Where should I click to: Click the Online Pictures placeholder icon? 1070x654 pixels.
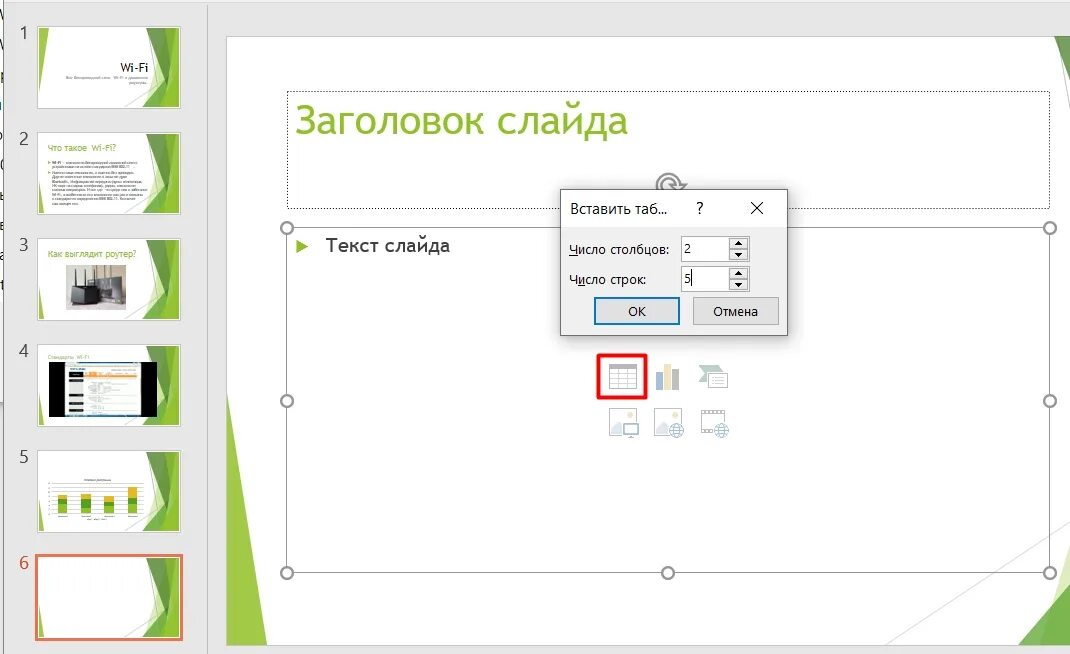tap(668, 423)
